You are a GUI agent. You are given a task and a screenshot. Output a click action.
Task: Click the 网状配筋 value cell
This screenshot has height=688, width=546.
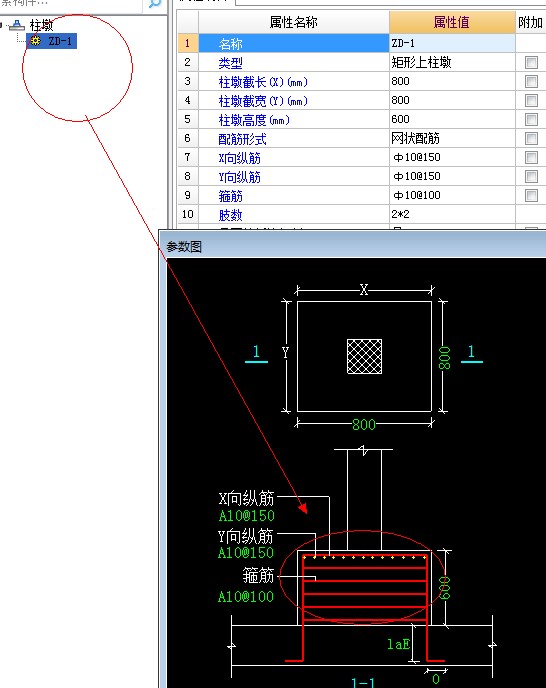452,138
